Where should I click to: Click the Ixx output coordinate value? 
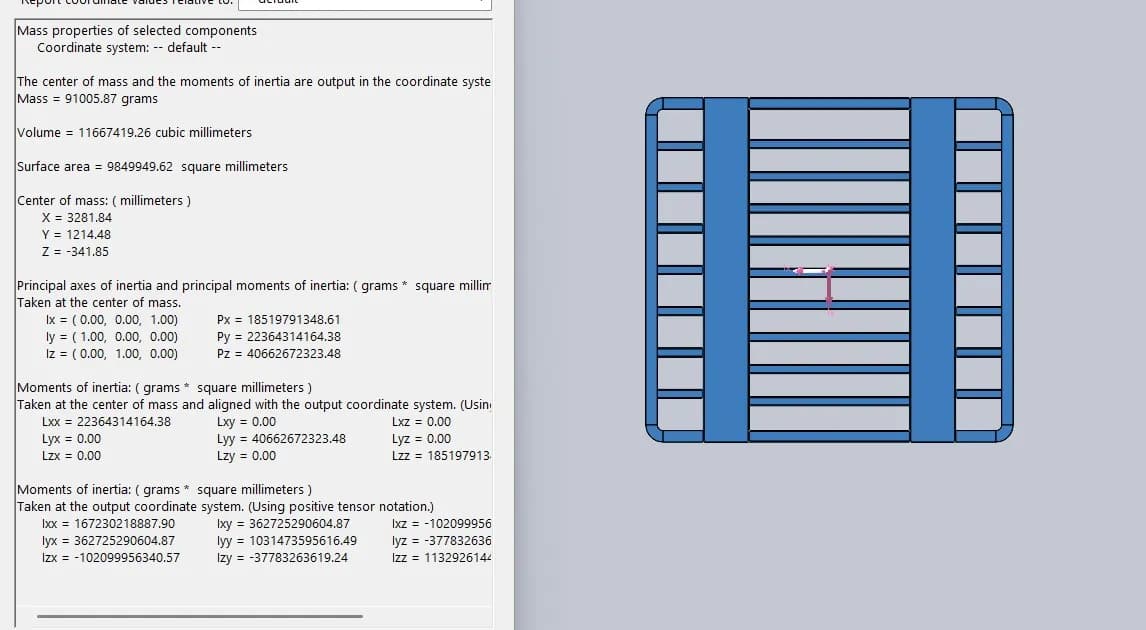(108, 523)
